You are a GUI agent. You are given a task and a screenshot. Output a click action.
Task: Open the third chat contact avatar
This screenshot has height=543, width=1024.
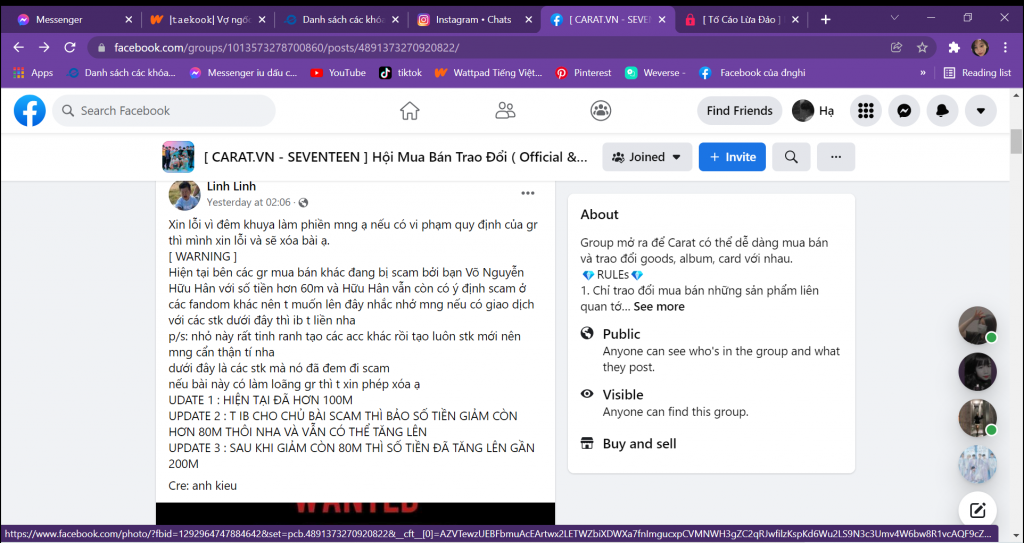tap(978, 418)
